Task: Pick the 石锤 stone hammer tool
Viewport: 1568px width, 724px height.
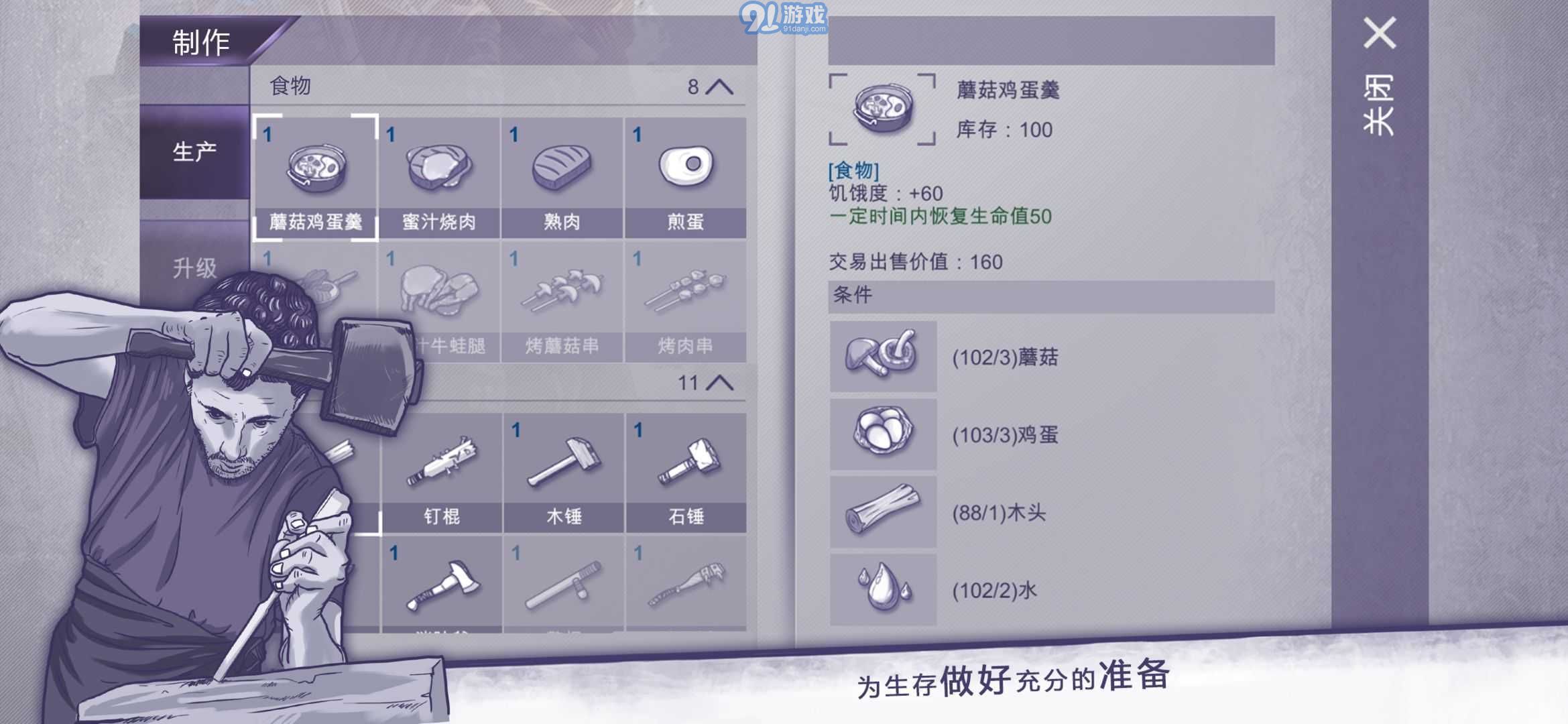Action: click(686, 473)
